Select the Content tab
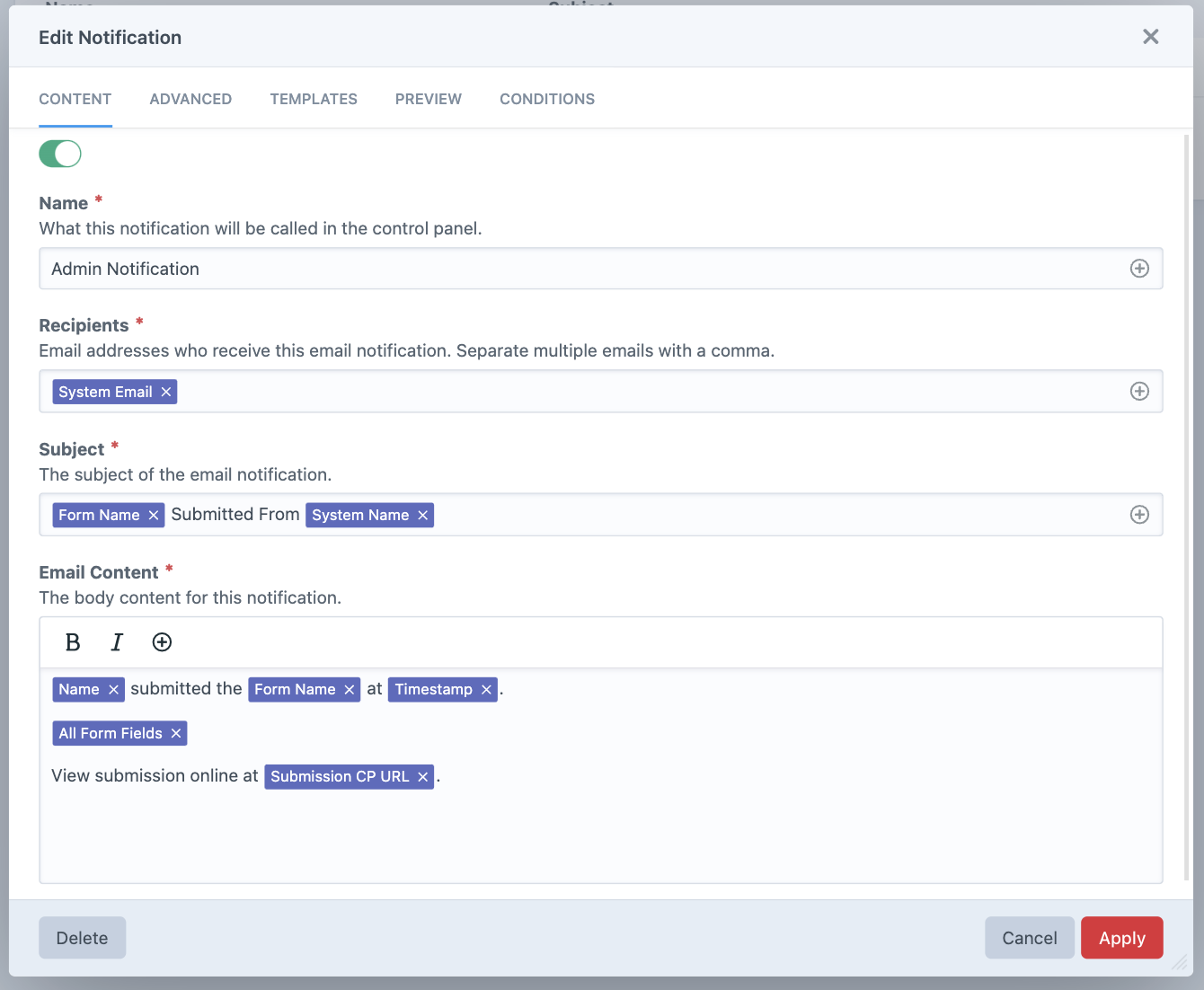 75,99
